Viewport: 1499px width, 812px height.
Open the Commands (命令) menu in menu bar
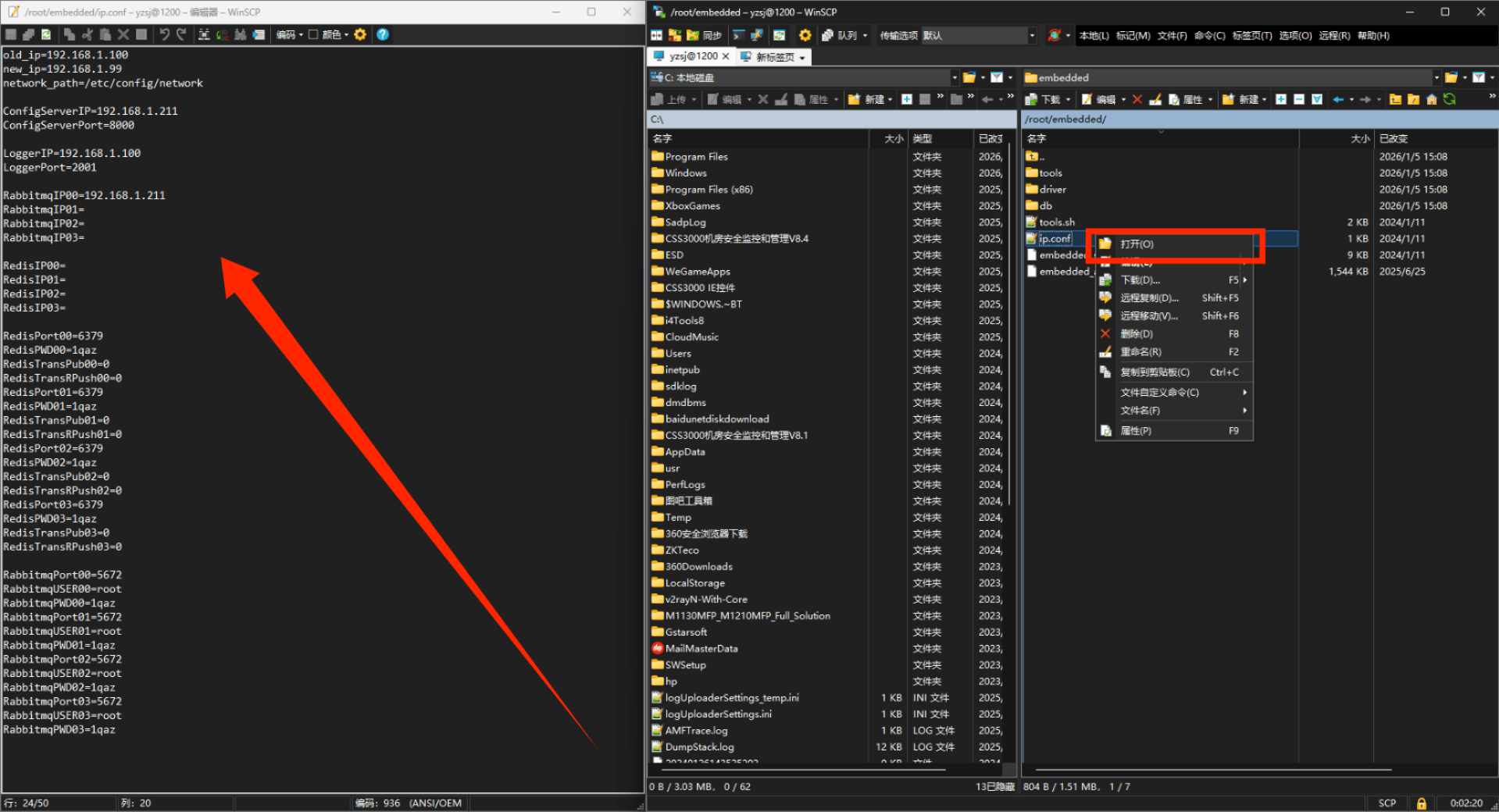[x=1209, y=35]
